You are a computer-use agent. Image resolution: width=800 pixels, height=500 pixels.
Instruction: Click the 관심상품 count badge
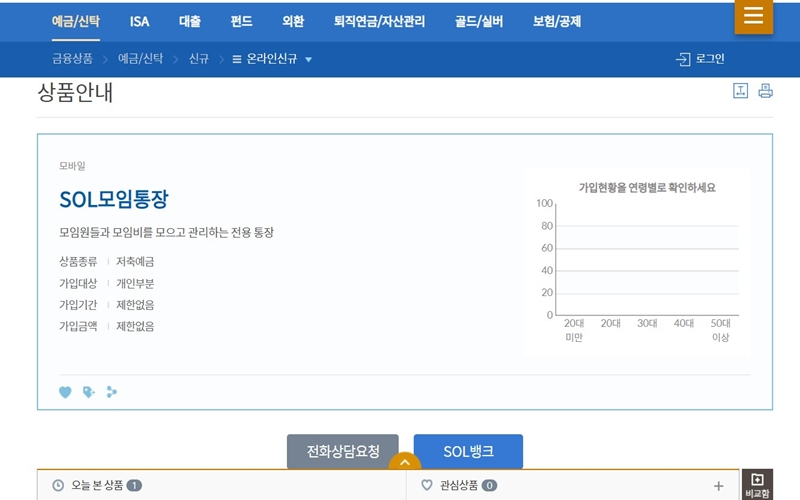point(489,485)
